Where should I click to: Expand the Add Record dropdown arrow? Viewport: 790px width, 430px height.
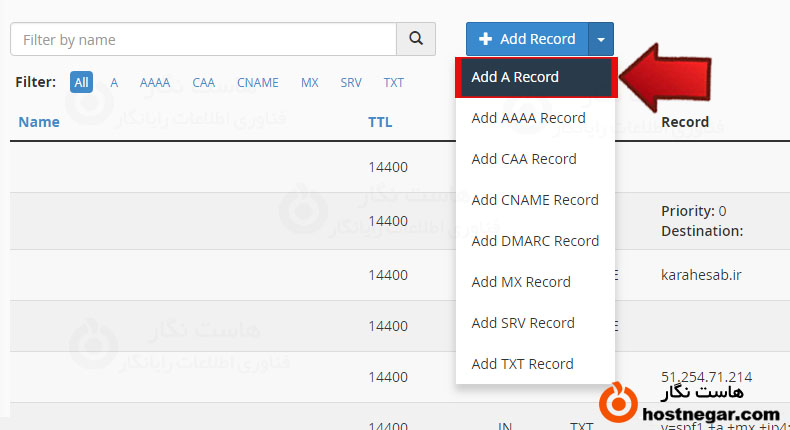tap(601, 39)
